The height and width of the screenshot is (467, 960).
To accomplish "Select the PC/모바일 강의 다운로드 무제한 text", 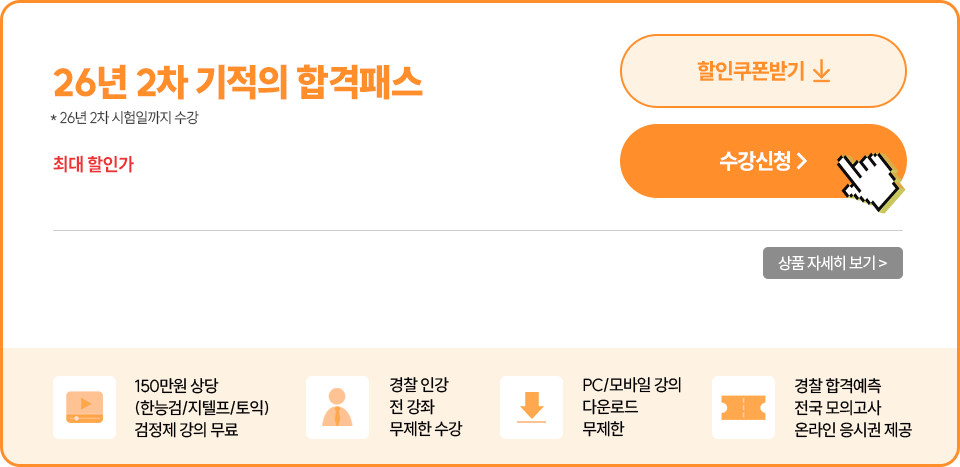I will tap(630, 408).
